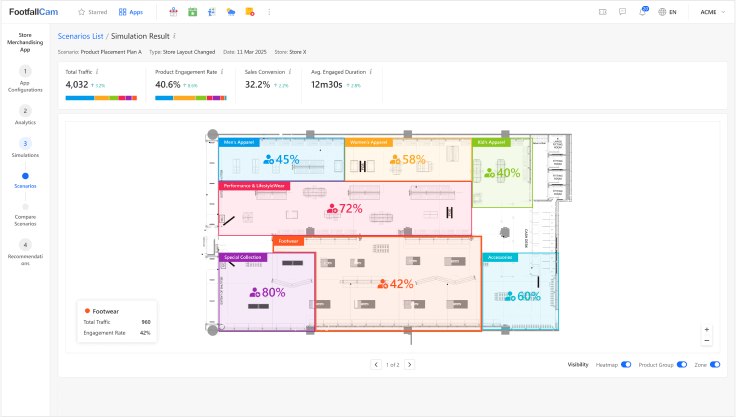Click the '1 of 2' page indicator
Image resolution: width=736 pixels, height=417 pixels.
click(x=392, y=365)
